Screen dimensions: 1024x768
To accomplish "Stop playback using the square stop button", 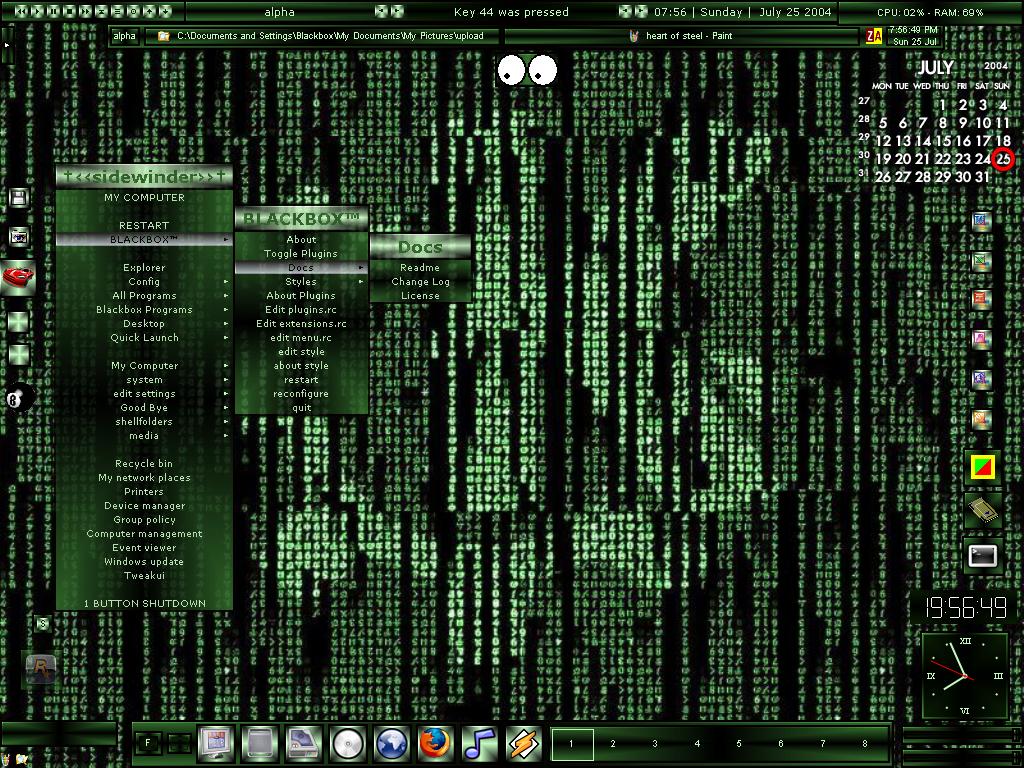I will tap(70, 11).
